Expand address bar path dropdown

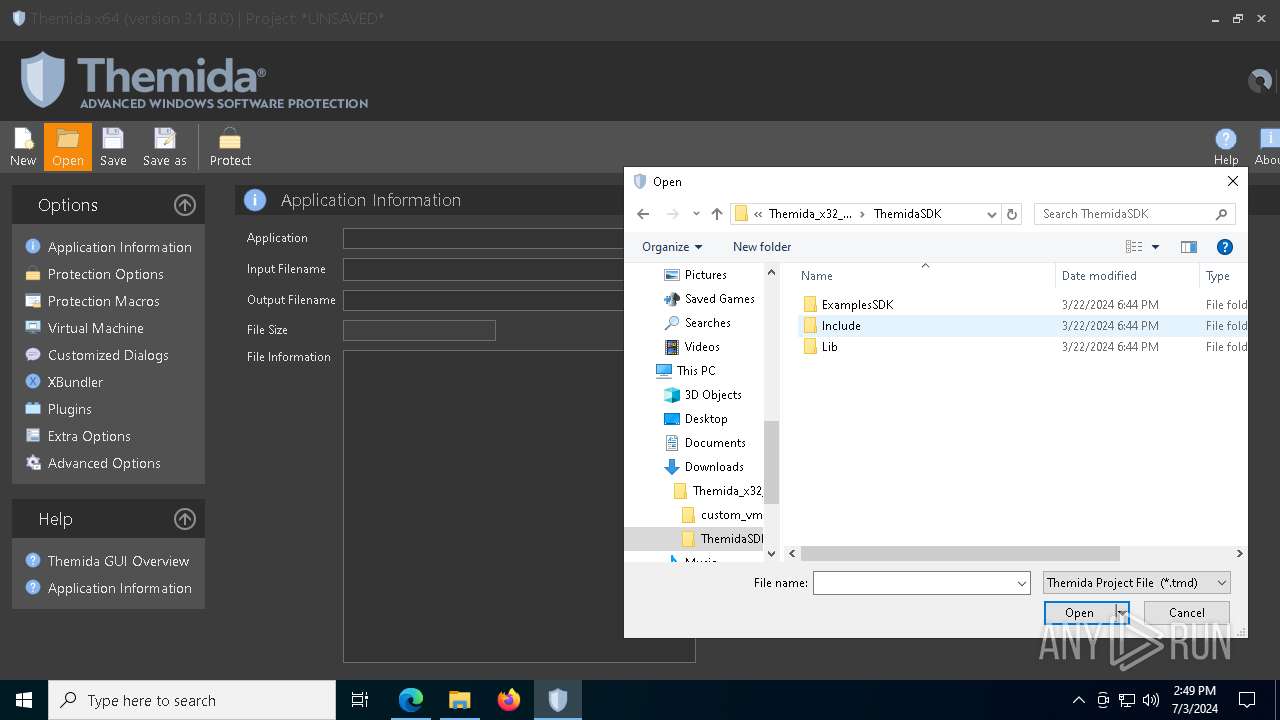point(991,214)
